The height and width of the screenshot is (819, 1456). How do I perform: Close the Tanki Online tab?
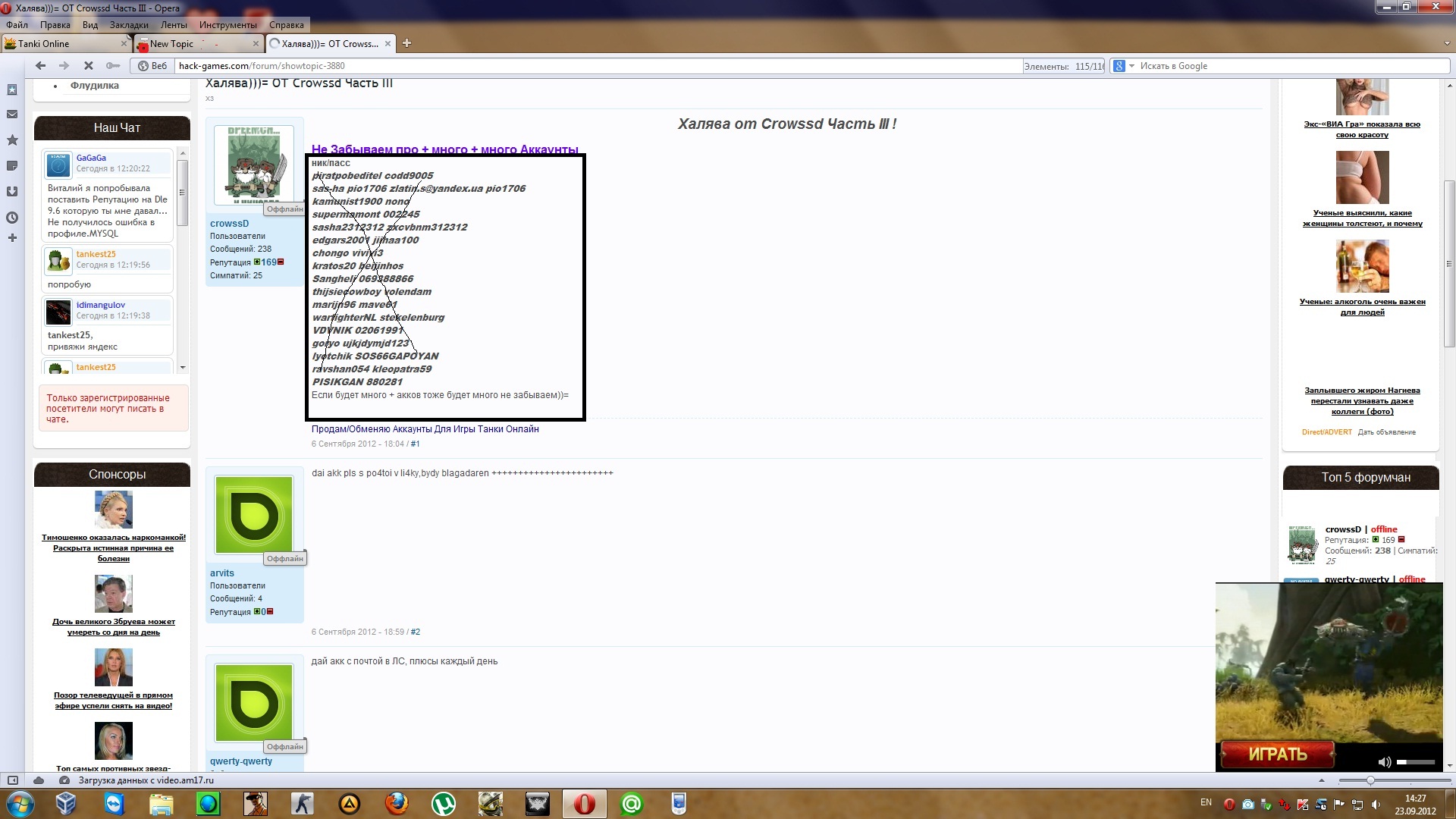(x=124, y=43)
